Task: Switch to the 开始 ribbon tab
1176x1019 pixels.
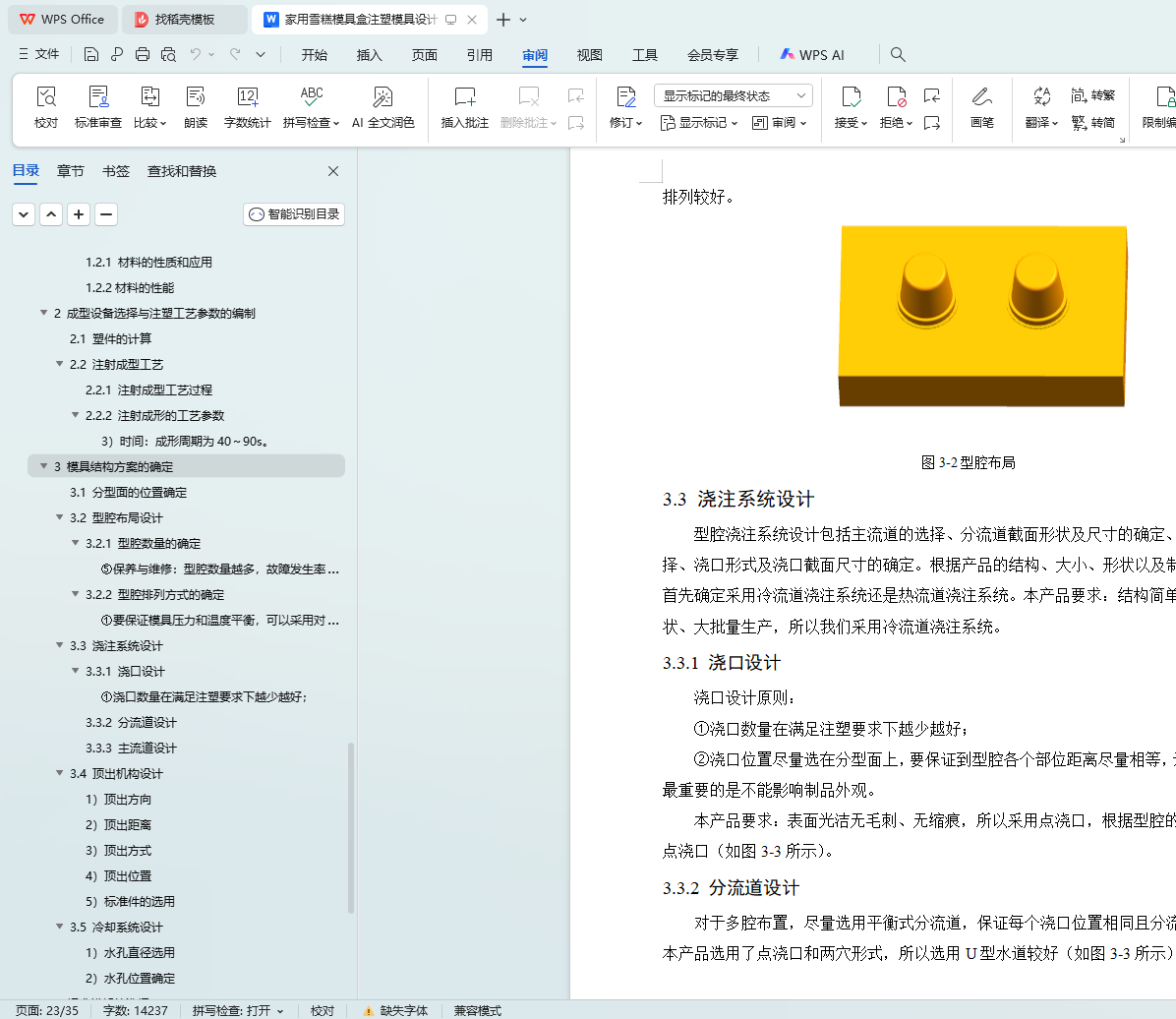Action: [x=315, y=55]
